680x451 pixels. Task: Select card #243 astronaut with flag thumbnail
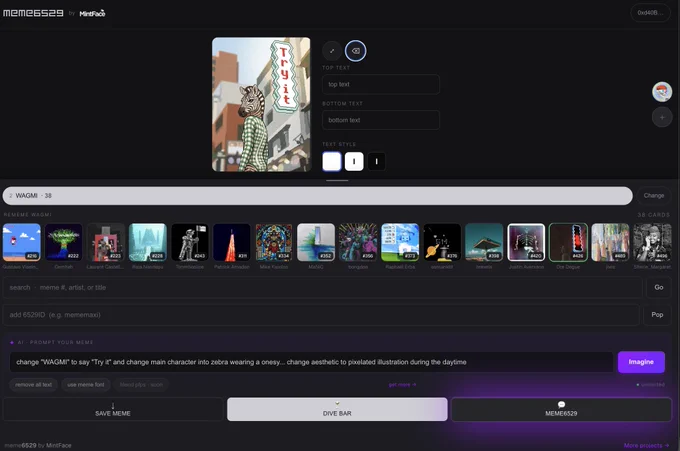click(190, 242)
